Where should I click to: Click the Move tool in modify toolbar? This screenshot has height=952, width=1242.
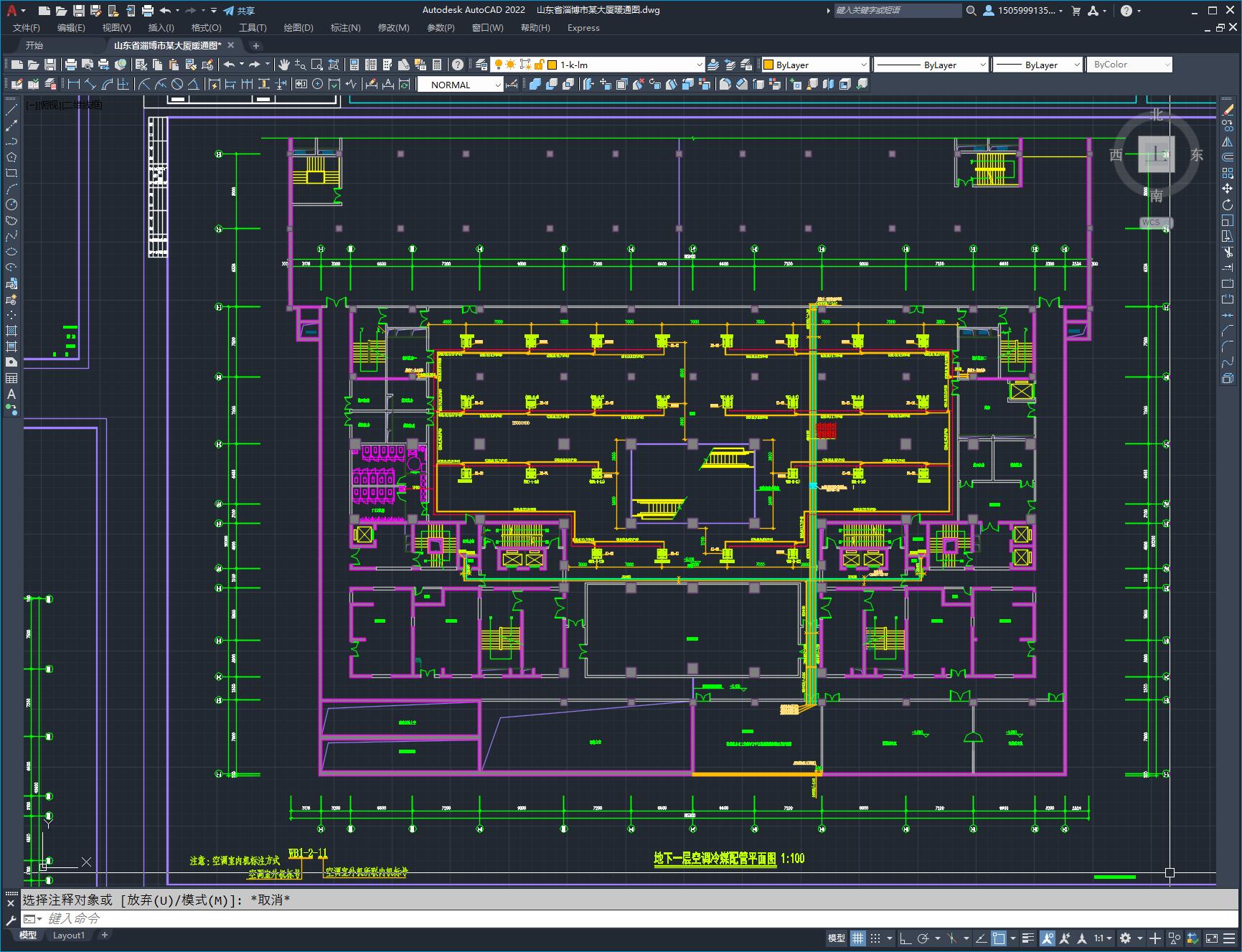pos(1228,189)
